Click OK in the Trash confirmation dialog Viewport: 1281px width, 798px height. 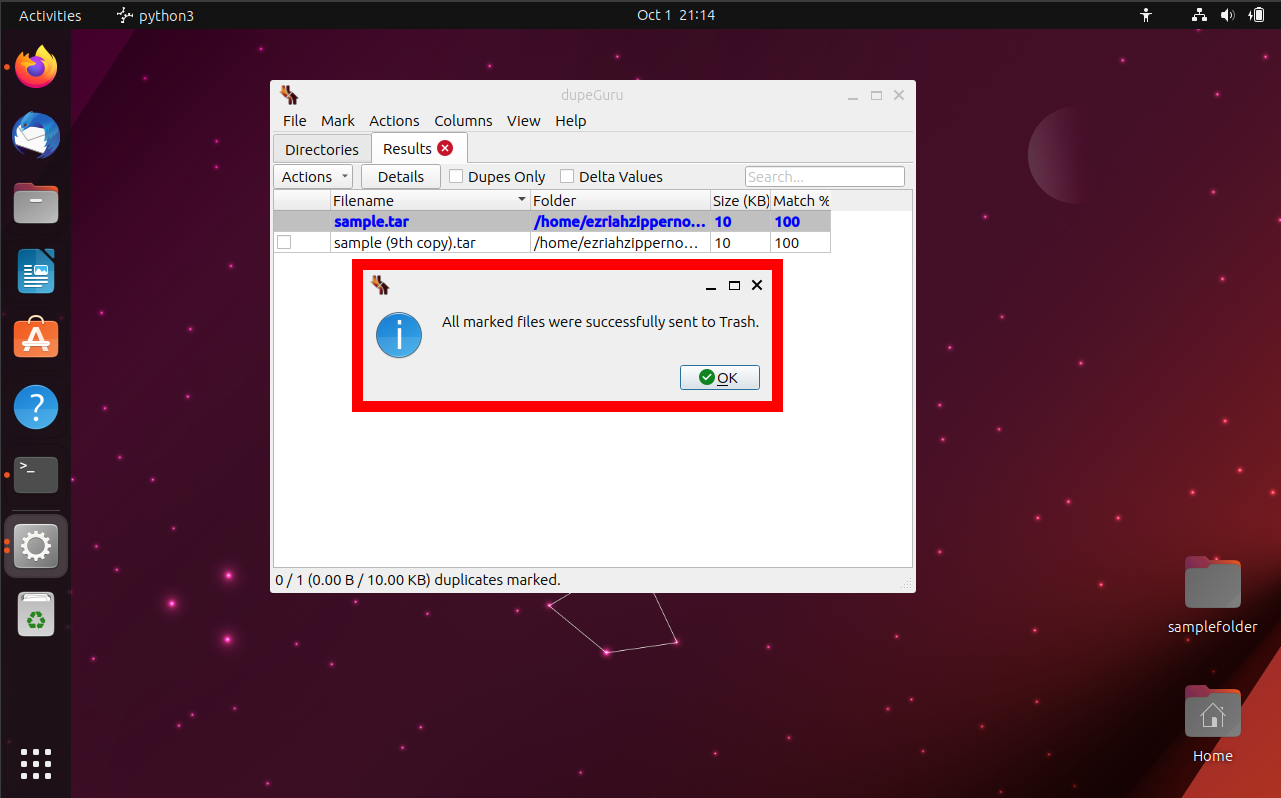[719, 377]
